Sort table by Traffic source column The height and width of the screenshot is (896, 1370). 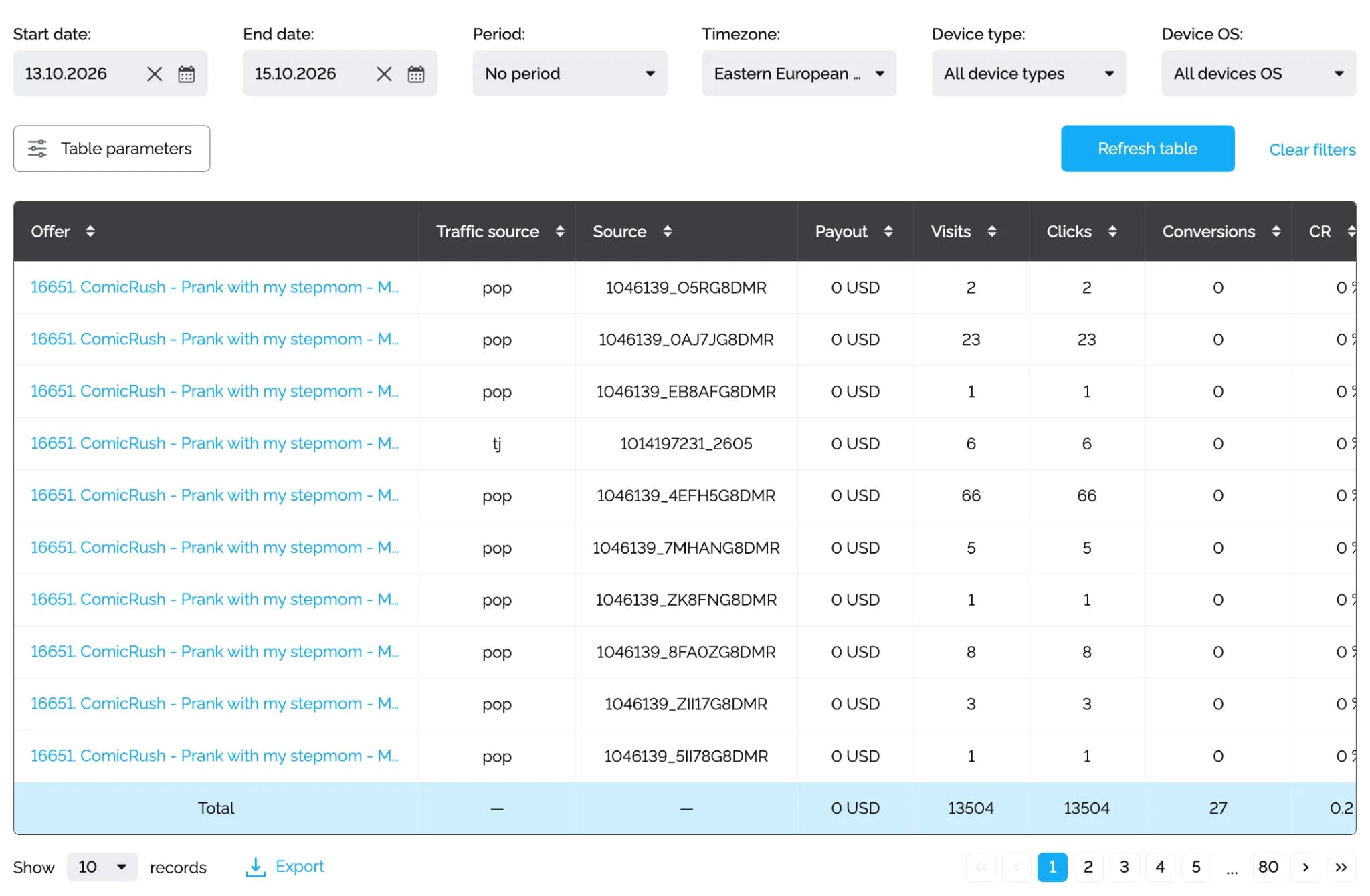[x=560, y=231]
